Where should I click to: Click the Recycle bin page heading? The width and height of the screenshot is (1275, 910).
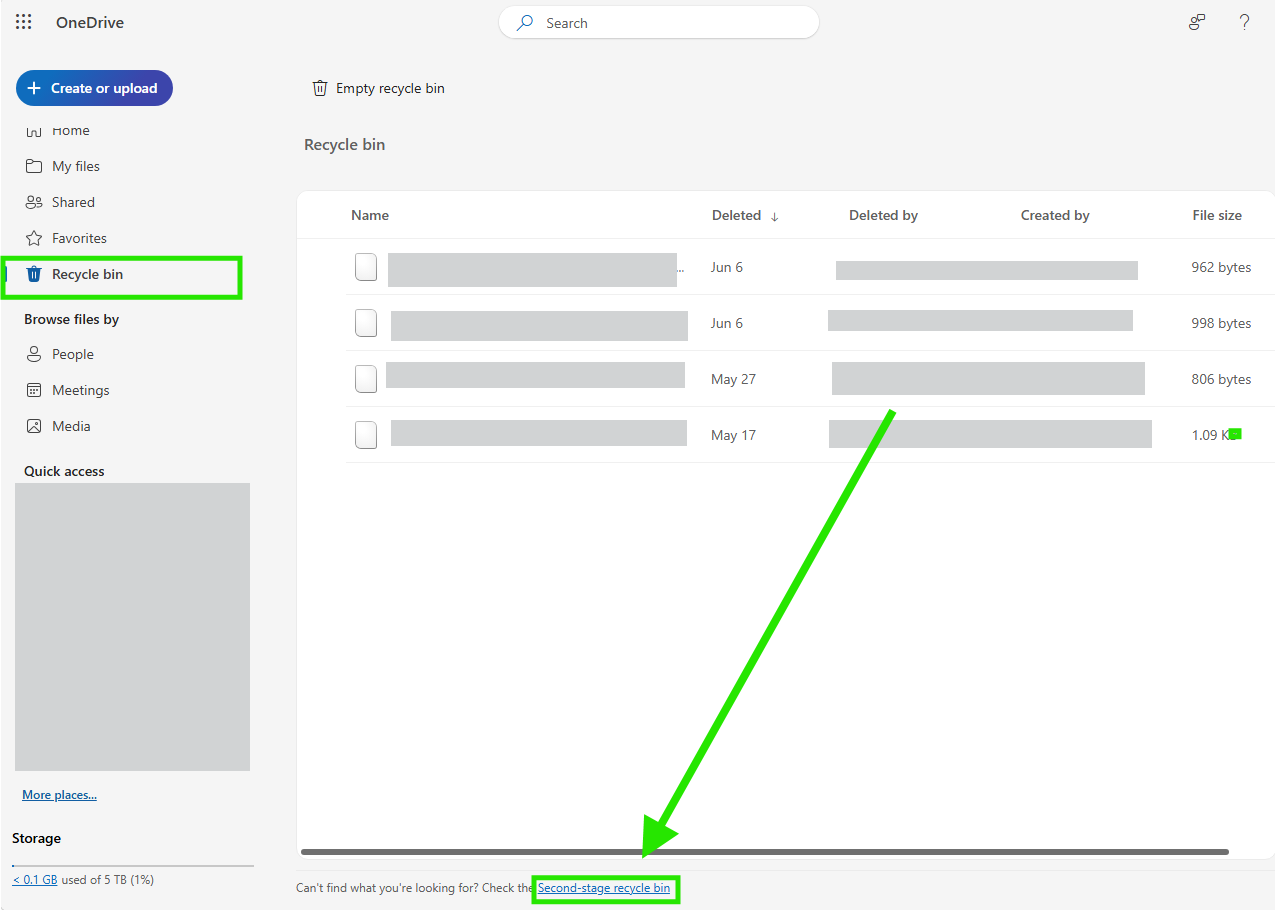click(x=344, y=145)
